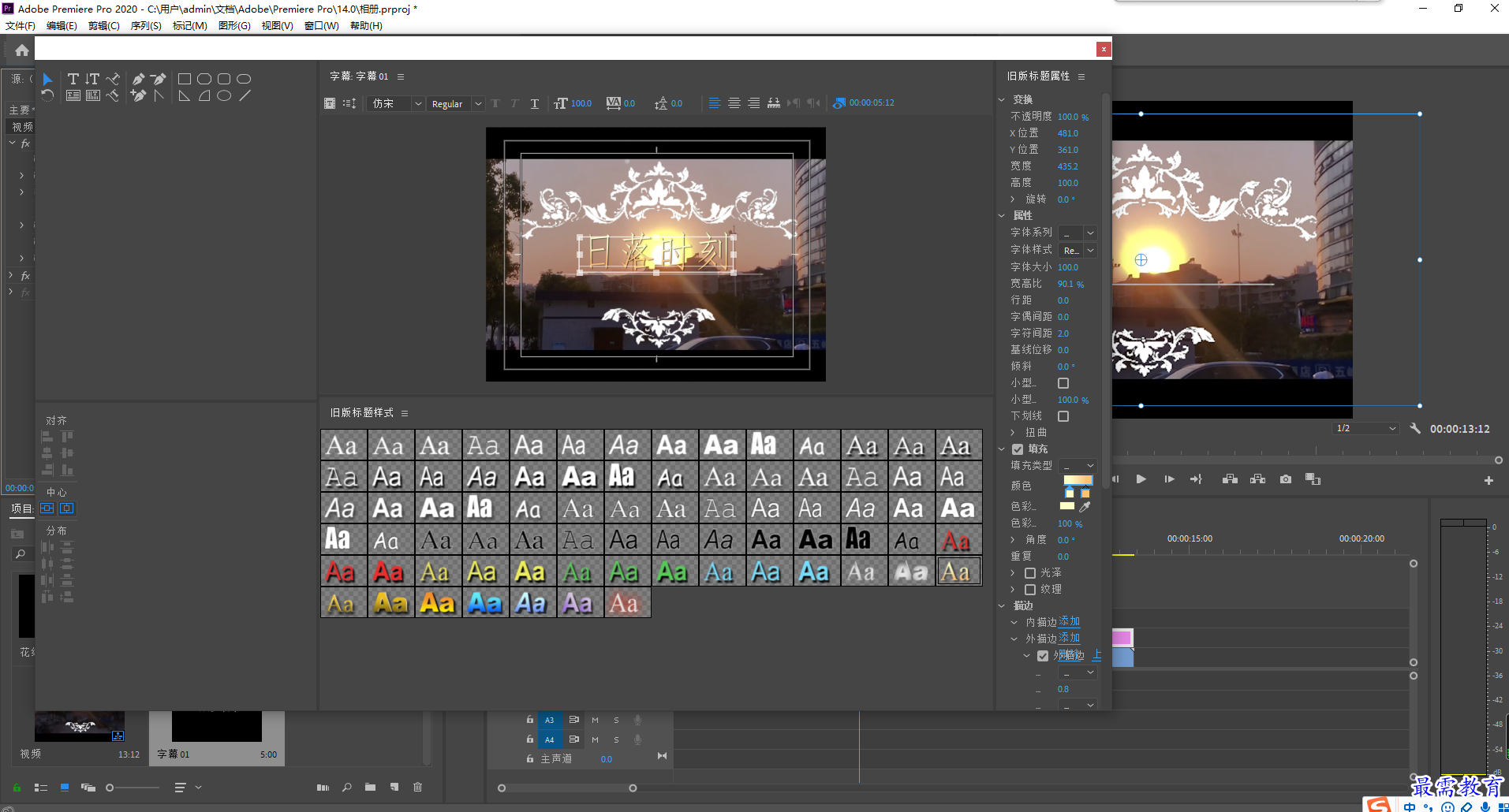Viewport: 1509px width, 812px height.
Task: Select the horizontal Type tool
Action: point(73,79)
